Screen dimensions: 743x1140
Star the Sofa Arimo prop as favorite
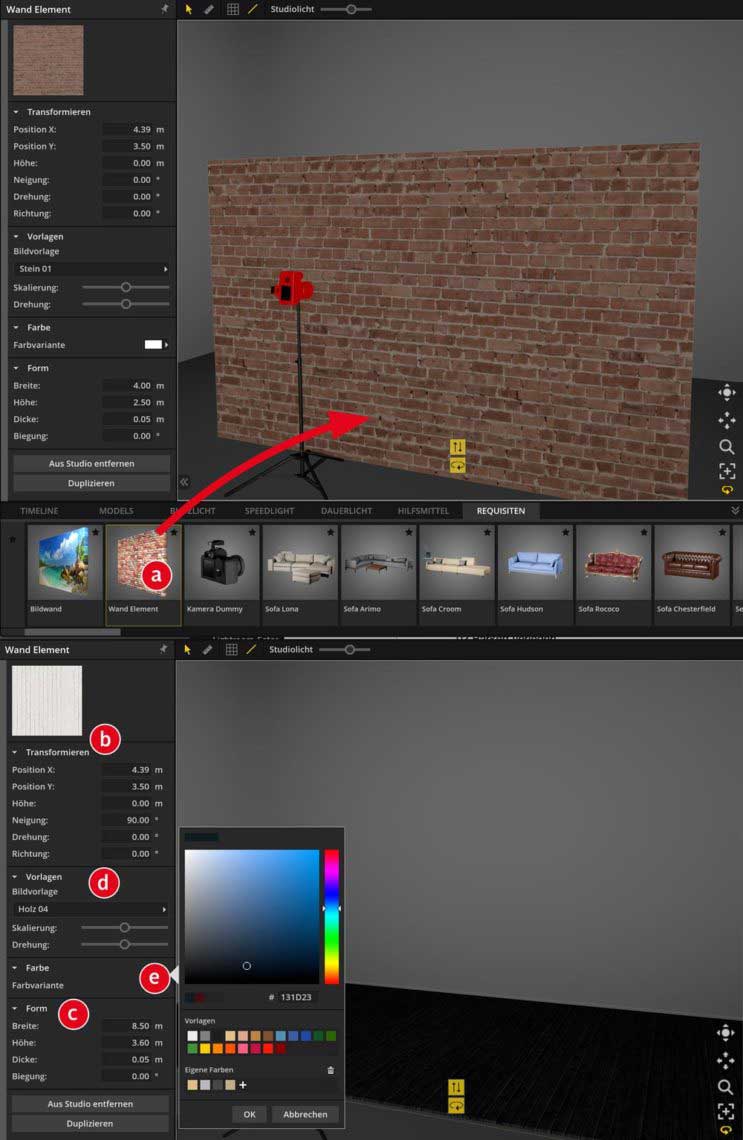pyautogui.click(x=409, y=532)
